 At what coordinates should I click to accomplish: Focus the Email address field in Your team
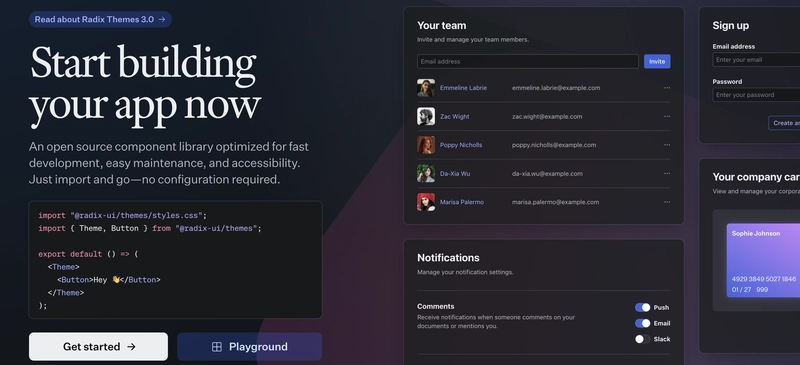(528, 61)
